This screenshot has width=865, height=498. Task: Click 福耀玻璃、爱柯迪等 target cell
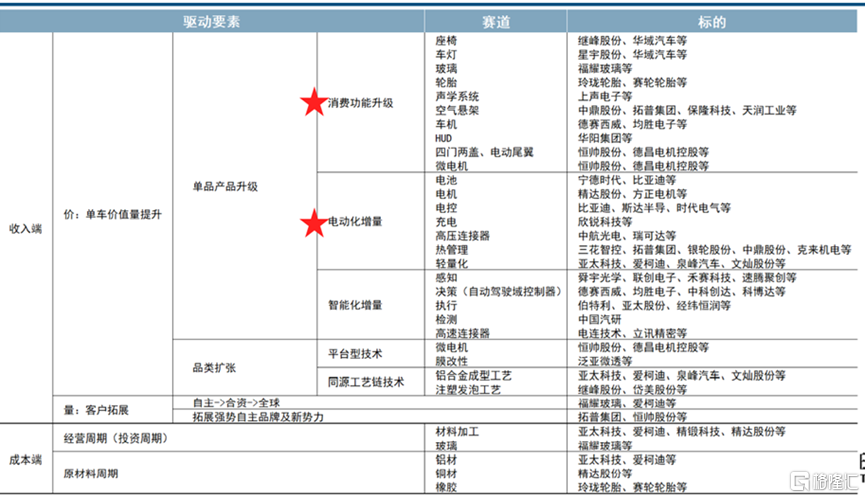coord(627,403)
